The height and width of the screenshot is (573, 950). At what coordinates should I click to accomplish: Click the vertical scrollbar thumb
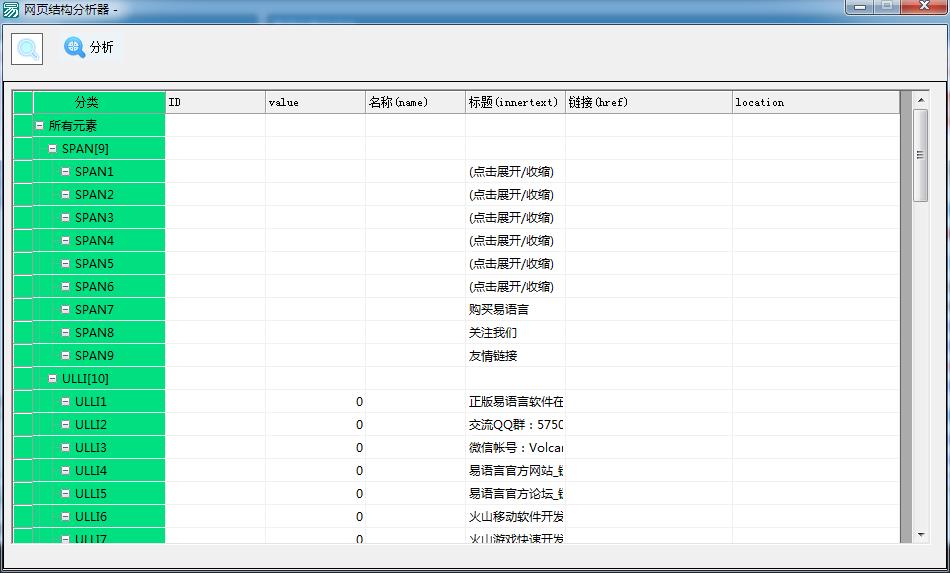click(x=920, y=155)
